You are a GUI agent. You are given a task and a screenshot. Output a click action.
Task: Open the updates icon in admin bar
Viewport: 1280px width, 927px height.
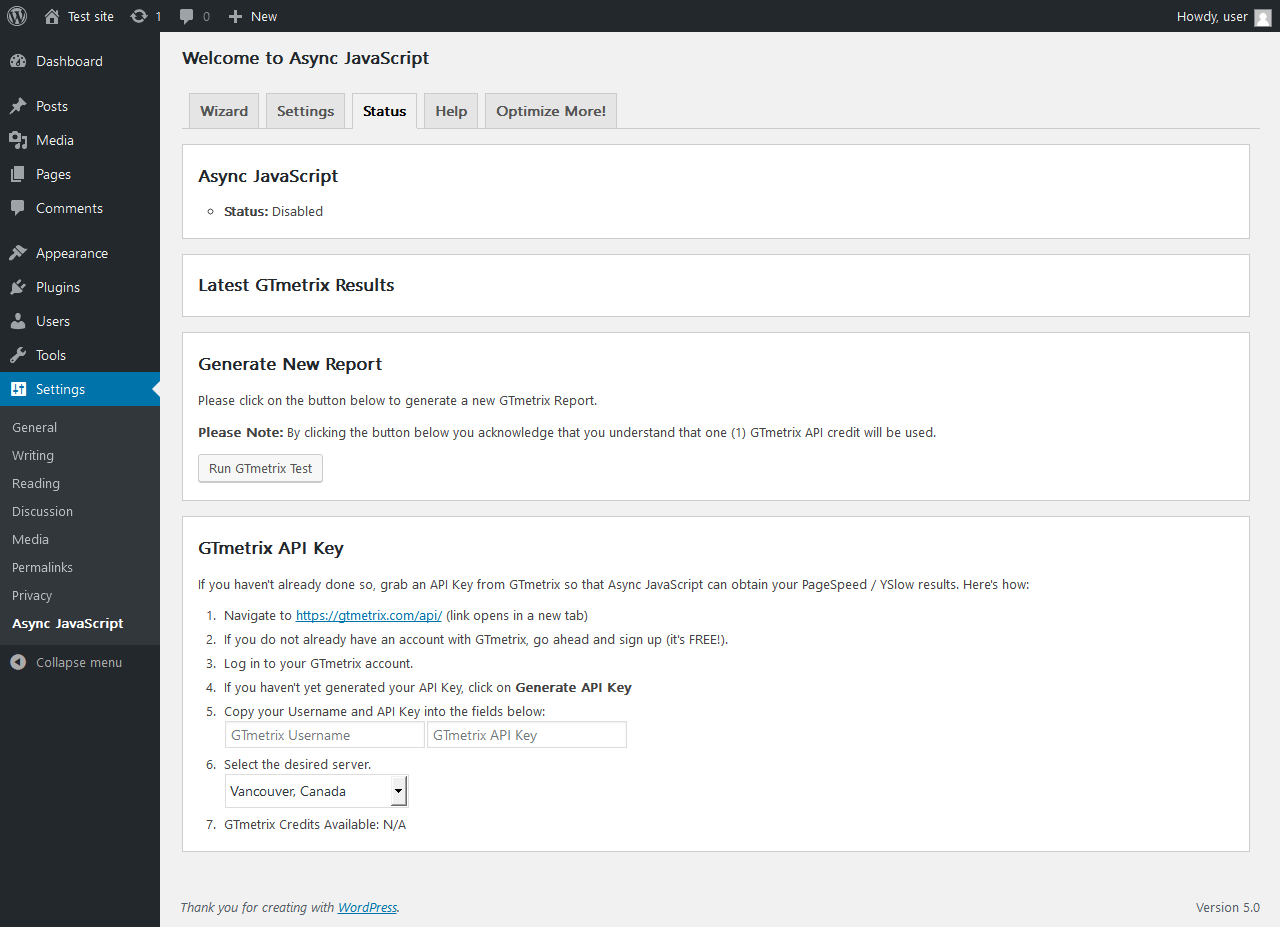pos(139,16)
